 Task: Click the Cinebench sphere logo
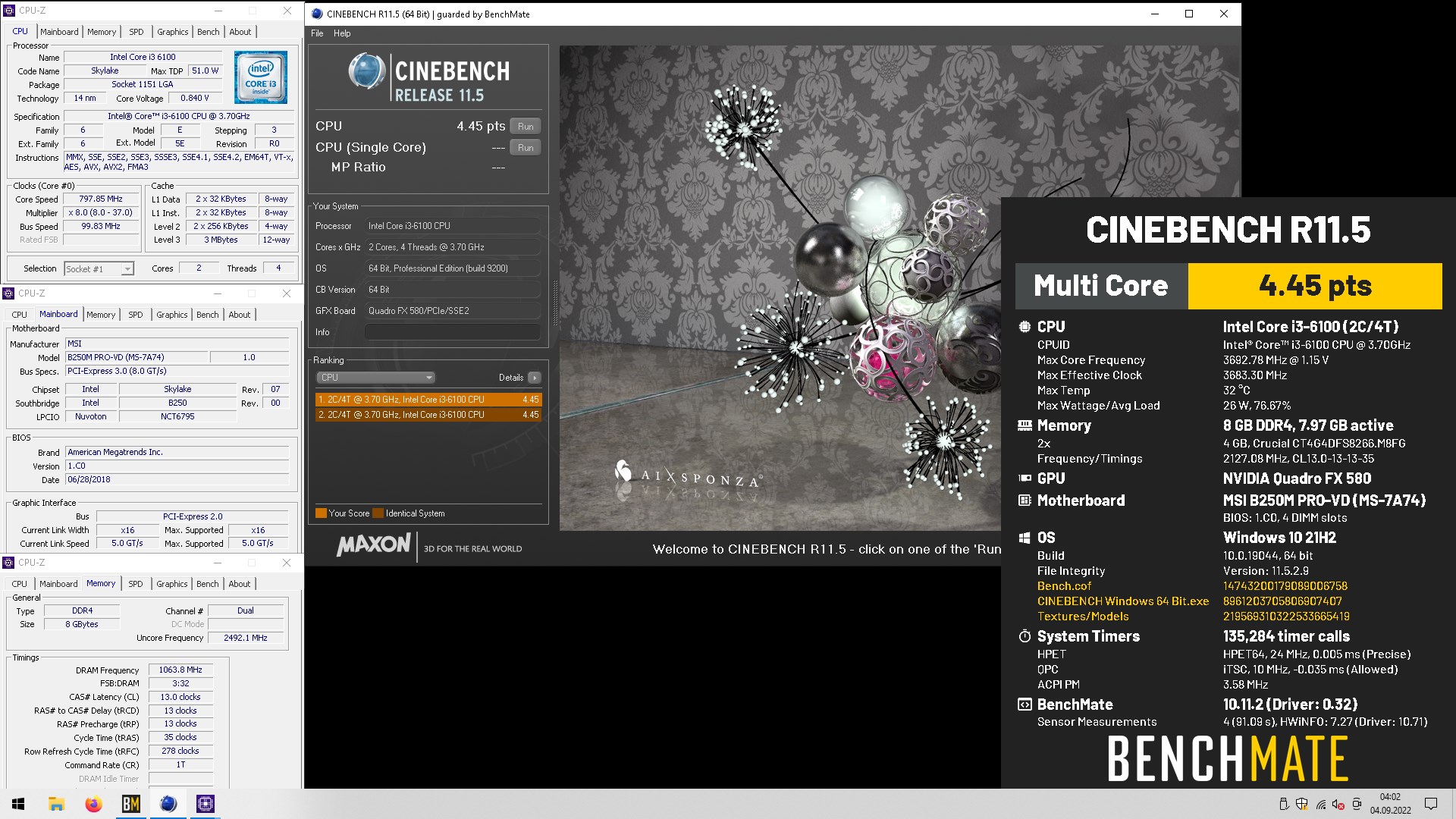coord(367,71)
